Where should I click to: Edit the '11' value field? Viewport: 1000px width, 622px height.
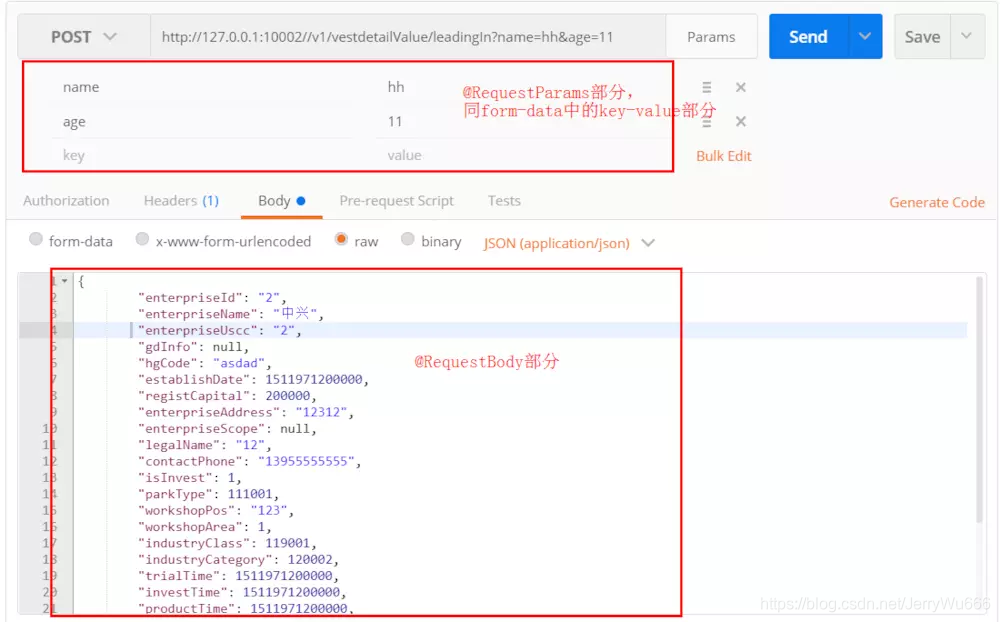523,121
